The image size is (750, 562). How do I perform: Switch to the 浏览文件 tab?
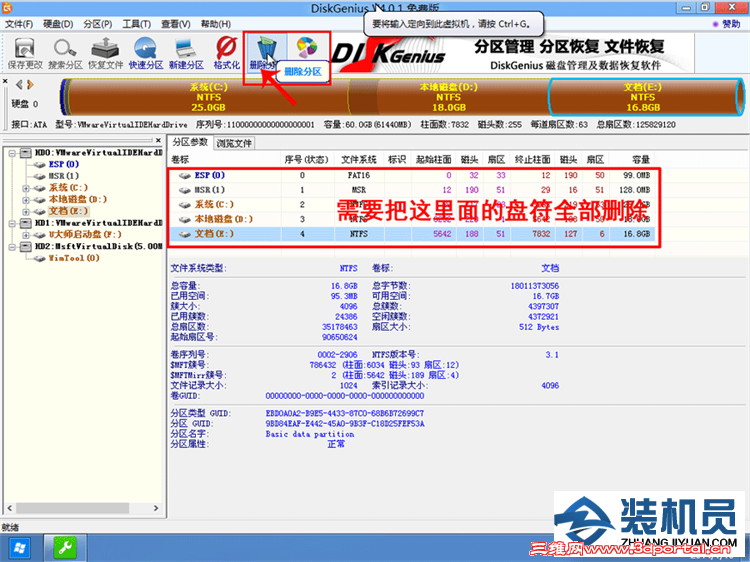233,143
